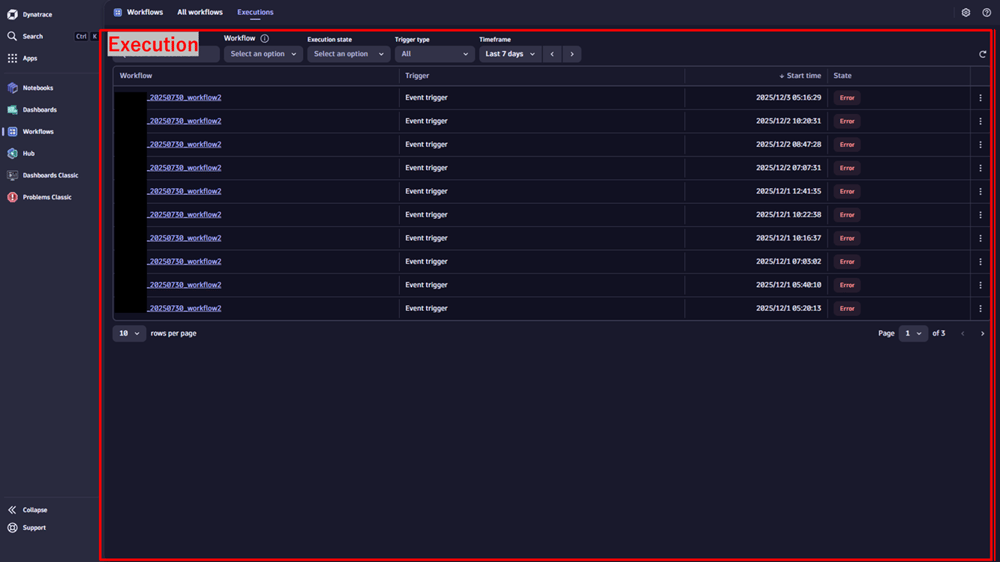Open the Trigger type dropdown

click(434, 54)
